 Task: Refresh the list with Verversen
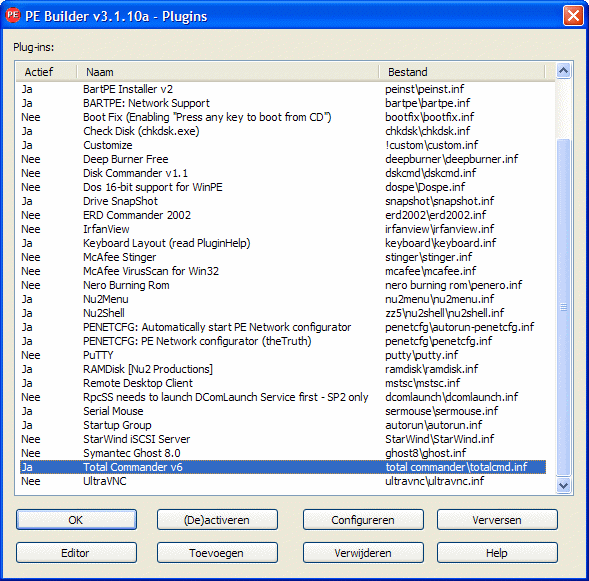pyautogui.click(x=497, y=520)
